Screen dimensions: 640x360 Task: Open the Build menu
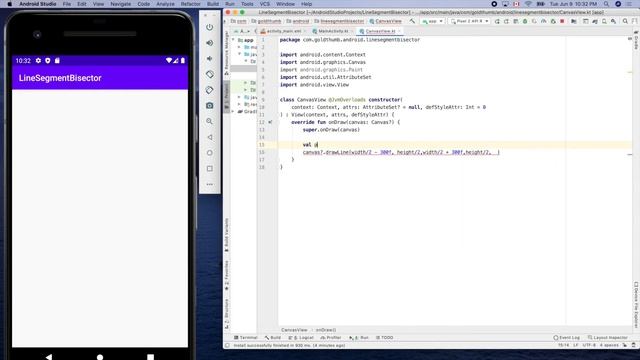click(x=213, y=4)
